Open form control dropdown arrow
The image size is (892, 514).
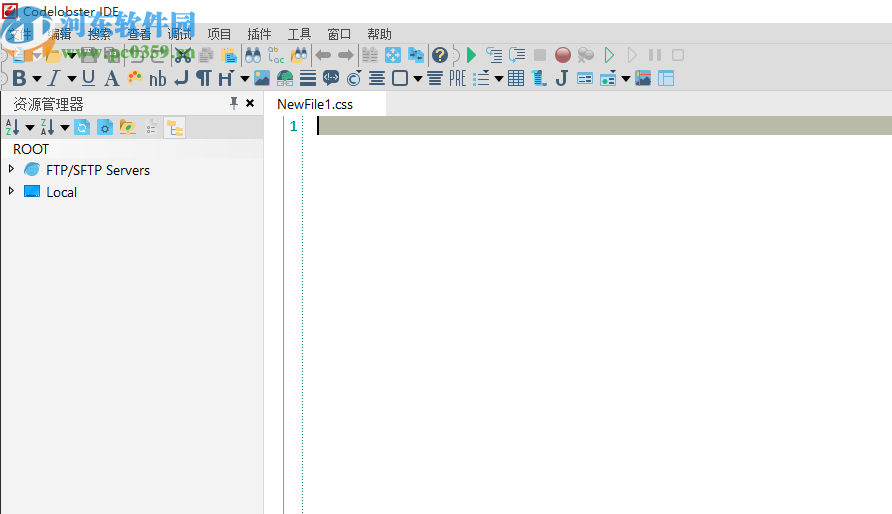point(626,79)
